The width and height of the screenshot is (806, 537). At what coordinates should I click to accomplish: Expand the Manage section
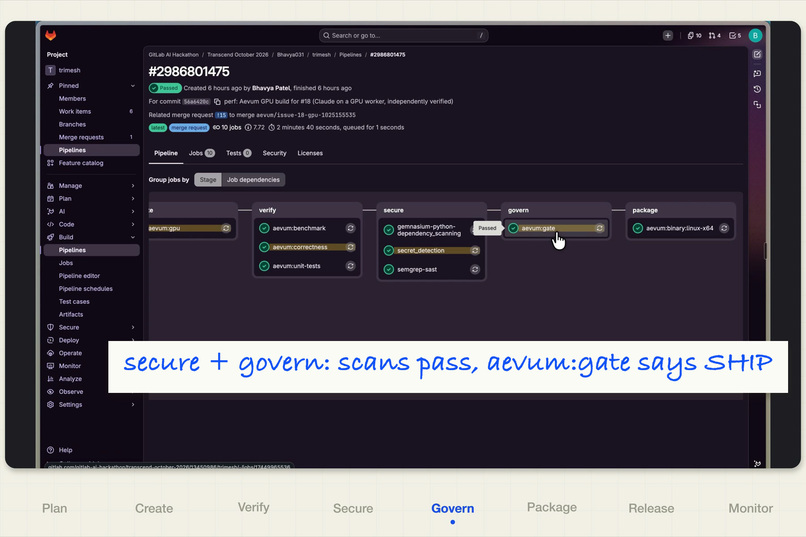pos(133,186)
